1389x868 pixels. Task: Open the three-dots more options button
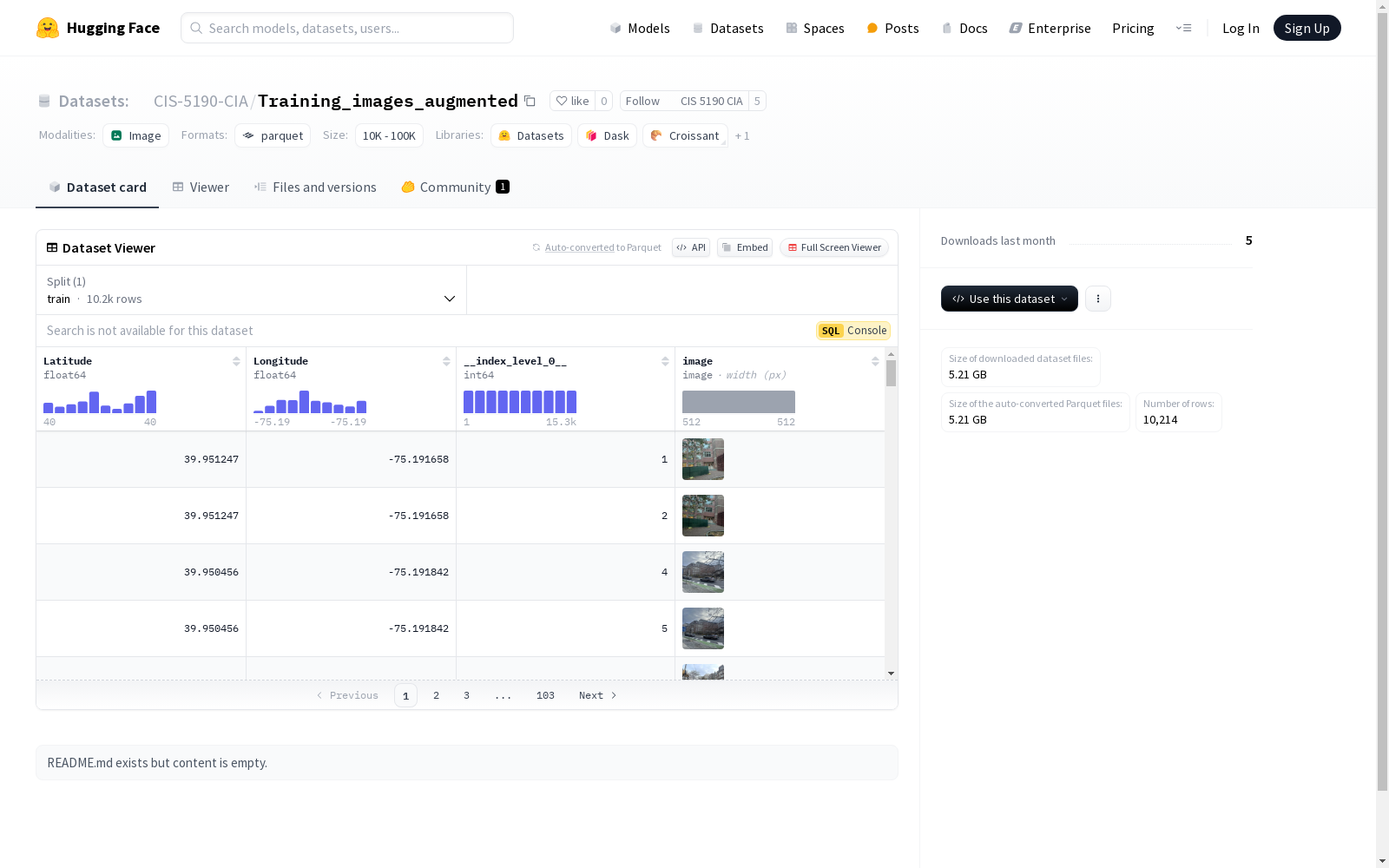coord(1098,299)
